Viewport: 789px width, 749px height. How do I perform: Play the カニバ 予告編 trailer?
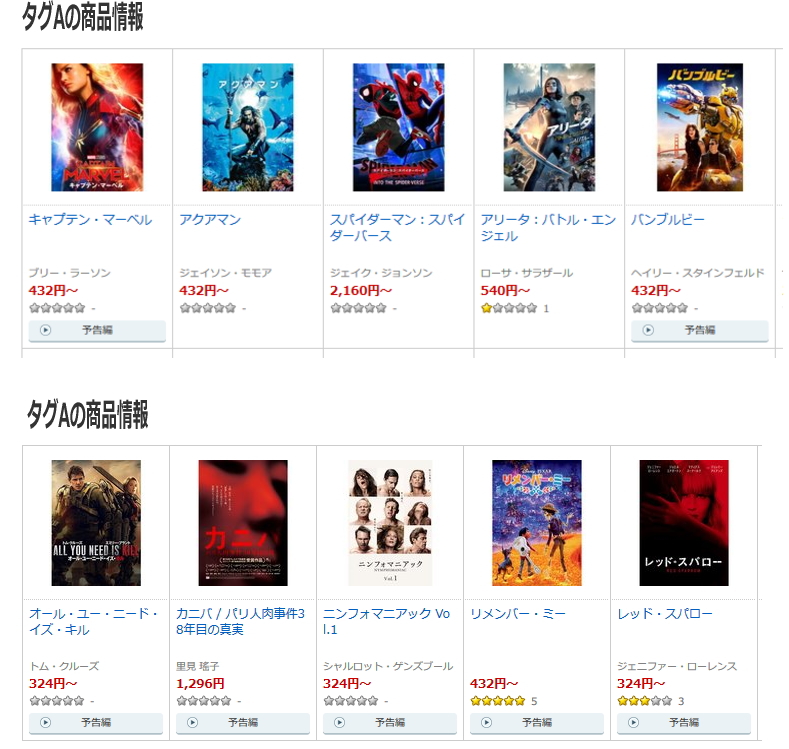tap(243, 723)
